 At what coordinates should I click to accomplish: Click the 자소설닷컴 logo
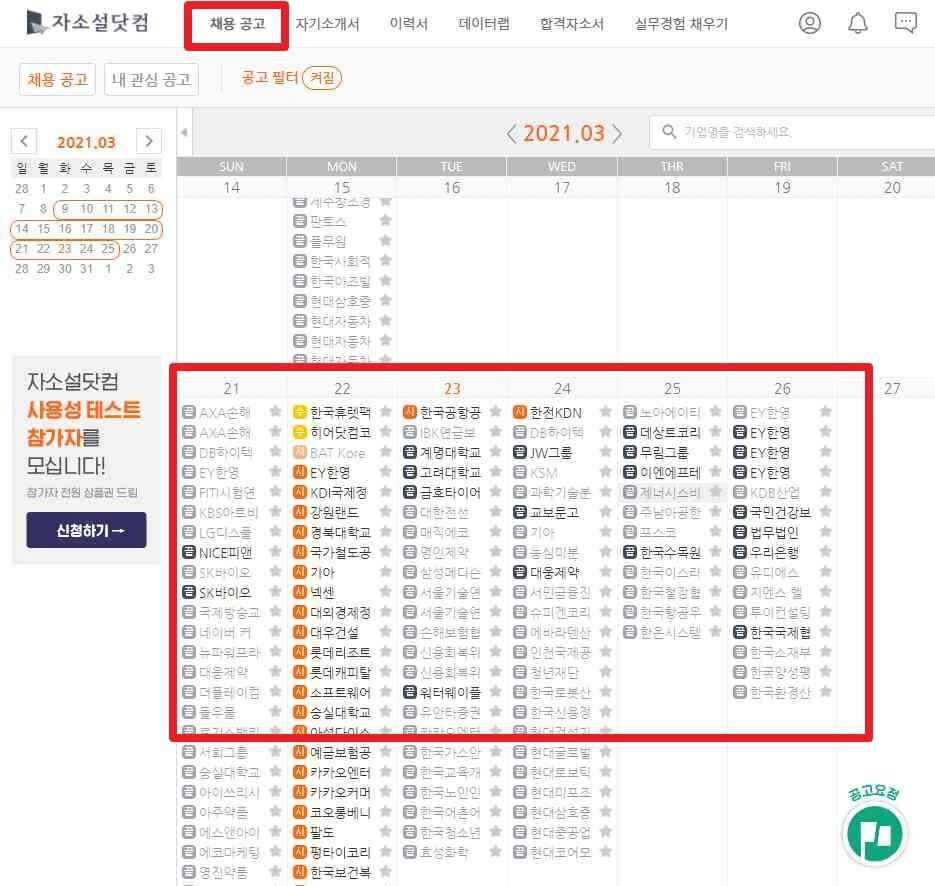click(87, 23)
